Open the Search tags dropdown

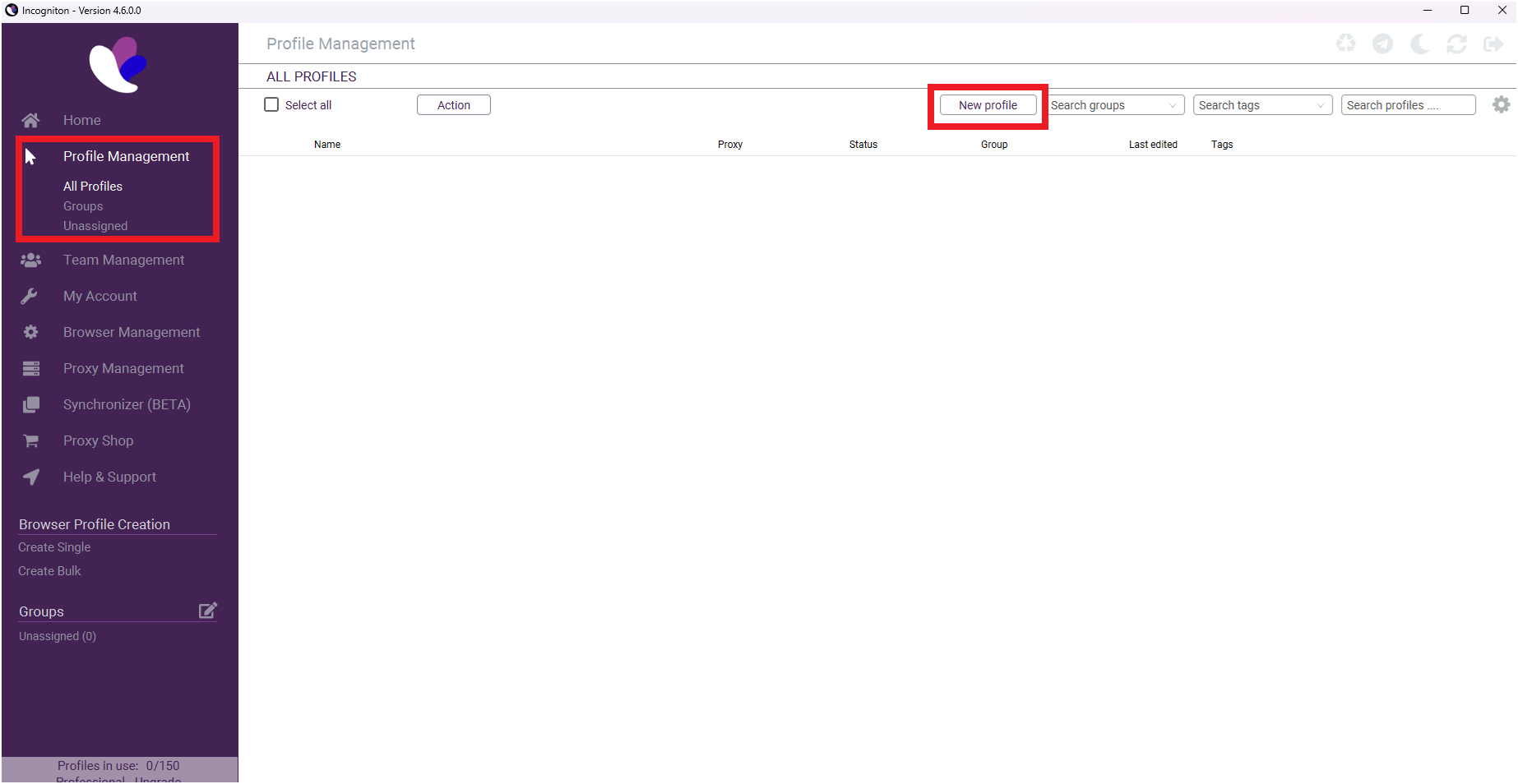click(x=1319, y=105)
